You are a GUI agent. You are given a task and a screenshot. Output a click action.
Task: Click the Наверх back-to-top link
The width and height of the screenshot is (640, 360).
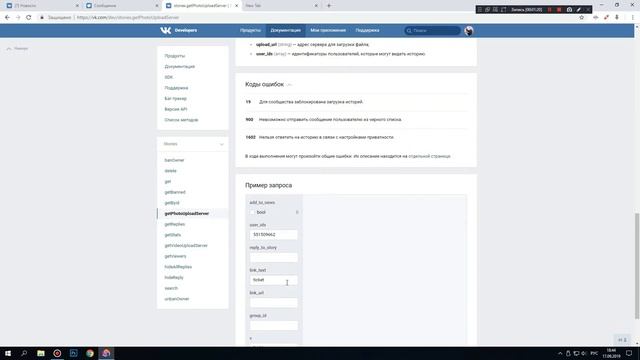(x=17, y=49)
